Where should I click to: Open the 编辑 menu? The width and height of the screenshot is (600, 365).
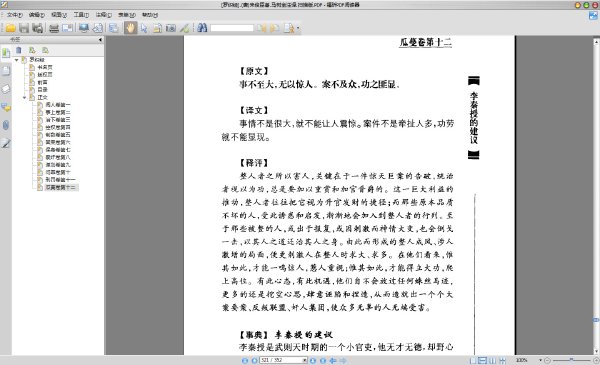tap(37, 15)
